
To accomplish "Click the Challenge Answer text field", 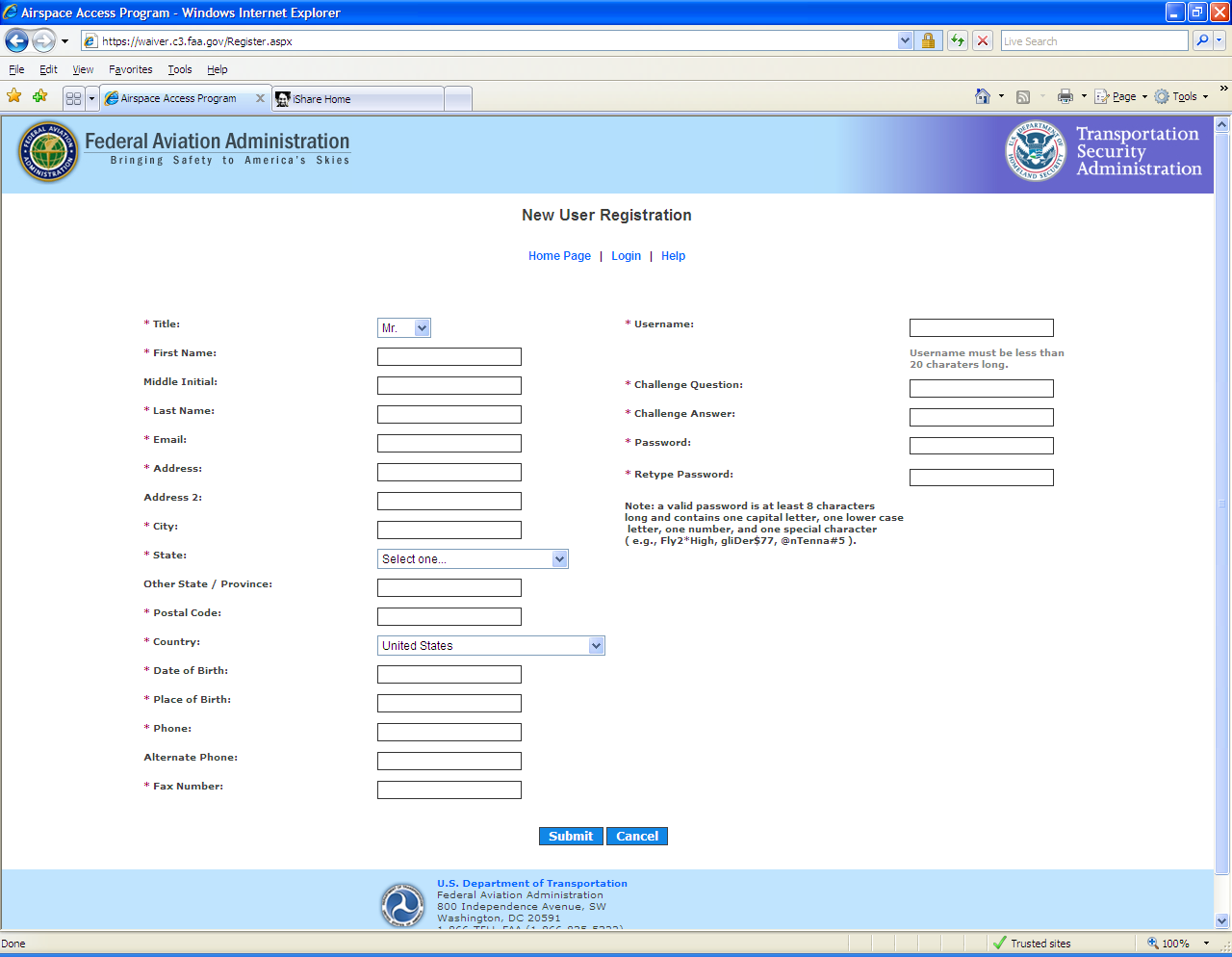I will pyautogui.click(x=982, y=418).
